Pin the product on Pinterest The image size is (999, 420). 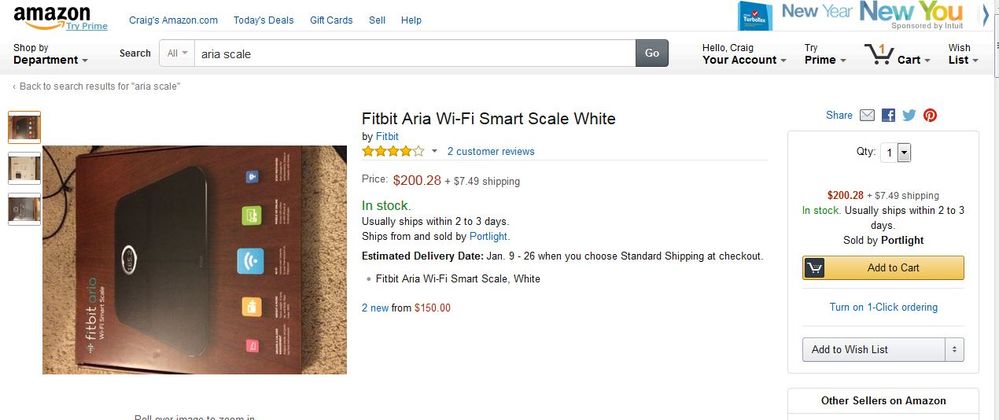point(930,116)
